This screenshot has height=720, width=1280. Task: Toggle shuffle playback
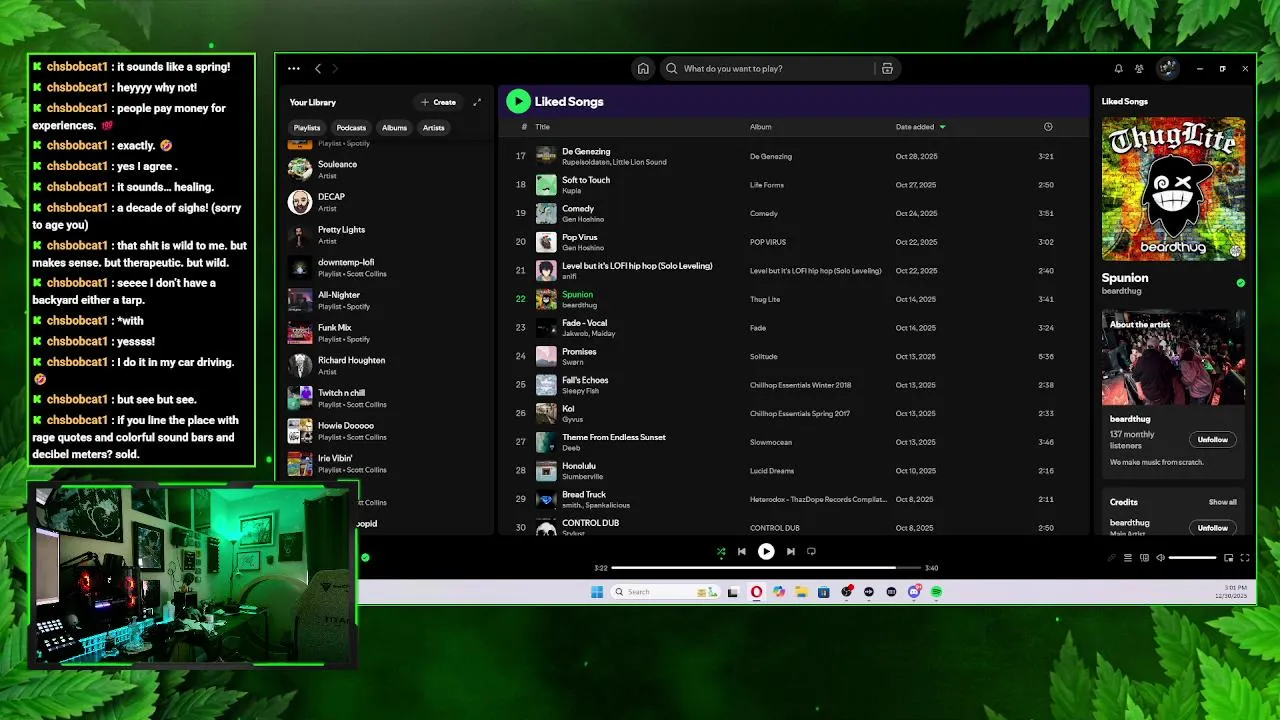coord(721,551)
